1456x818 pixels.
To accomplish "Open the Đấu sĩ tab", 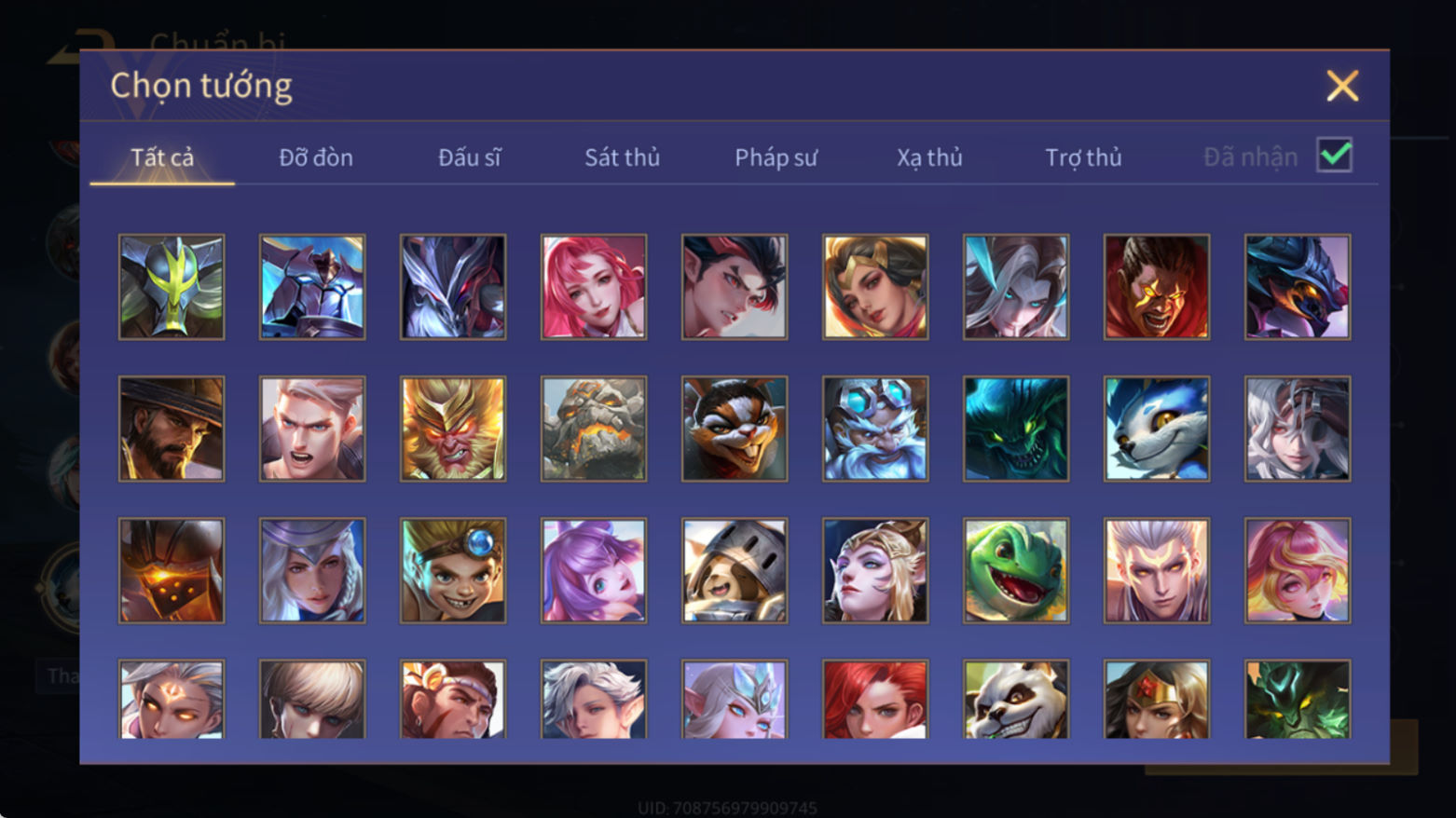I will [469, 157].
